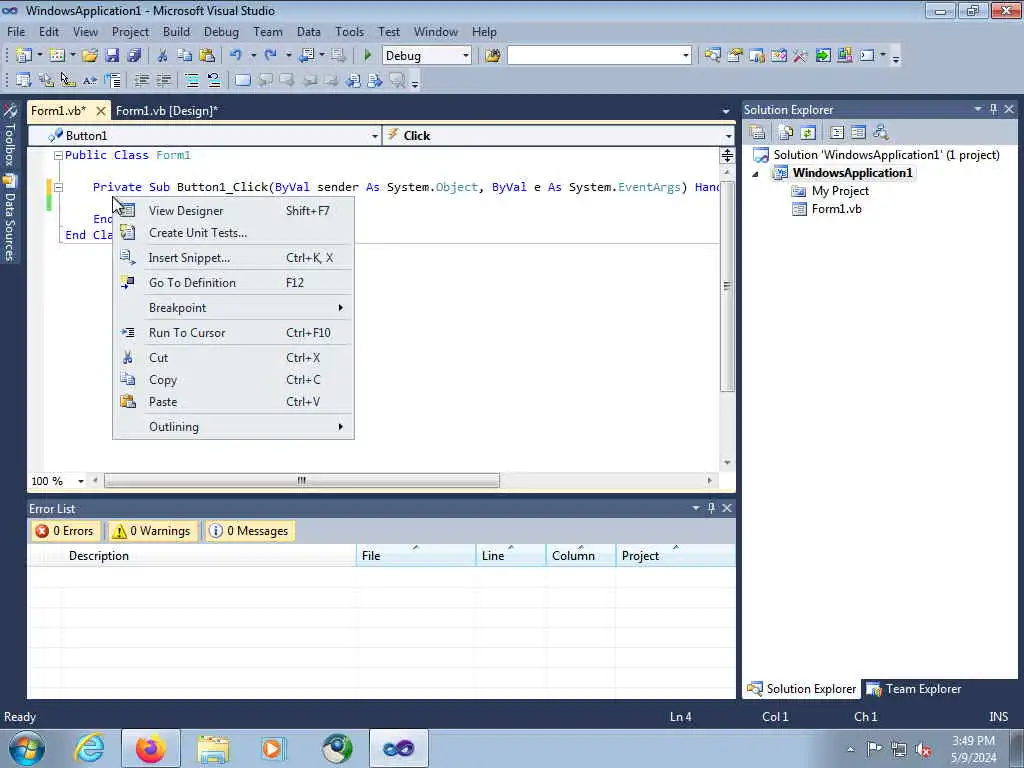Collapse the Public Class Form1 outline
Viewport: 1024px width, 768px height.
(x=58, y=155)
